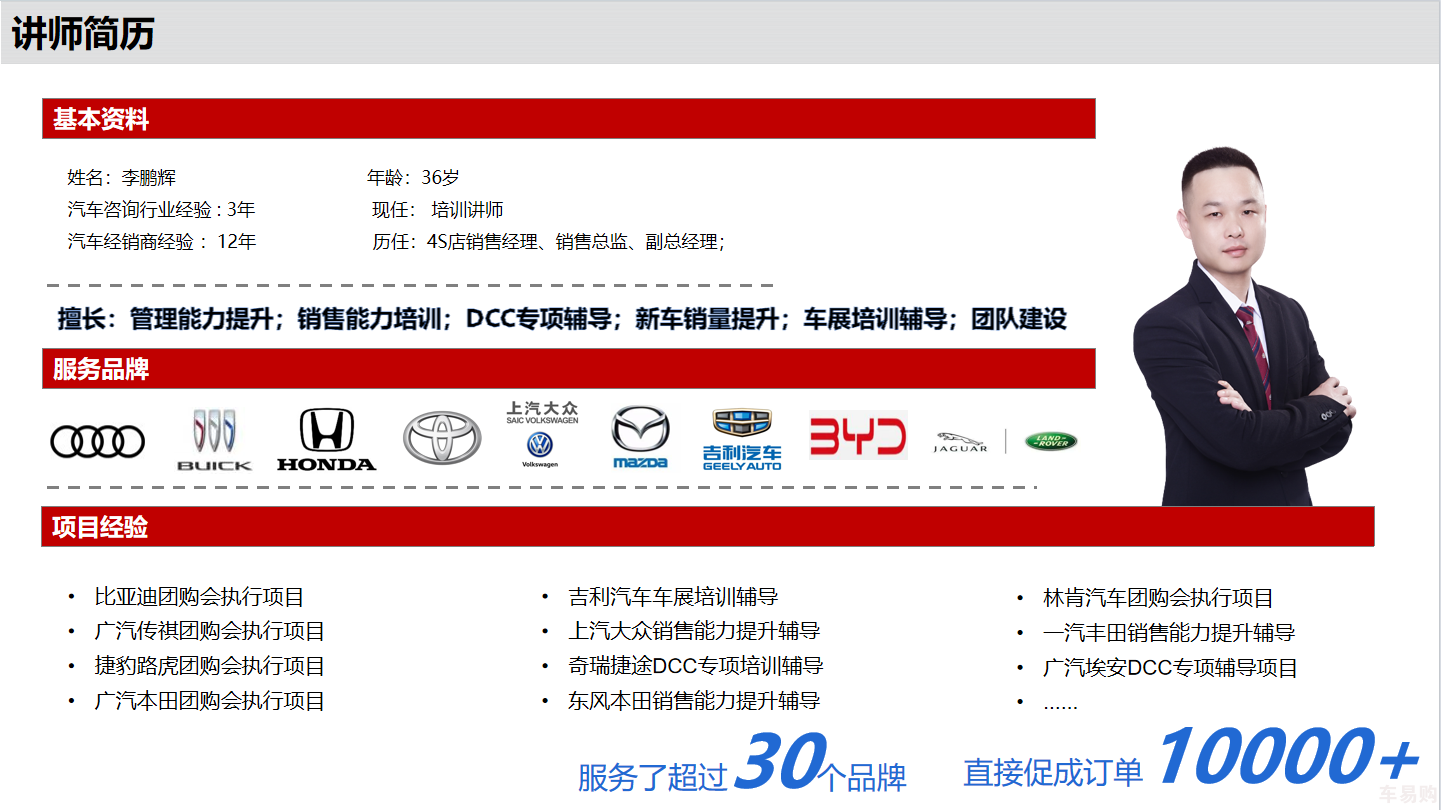Click the 项目经验 section header
The image size is (1441, 810).
pos(708,526)
